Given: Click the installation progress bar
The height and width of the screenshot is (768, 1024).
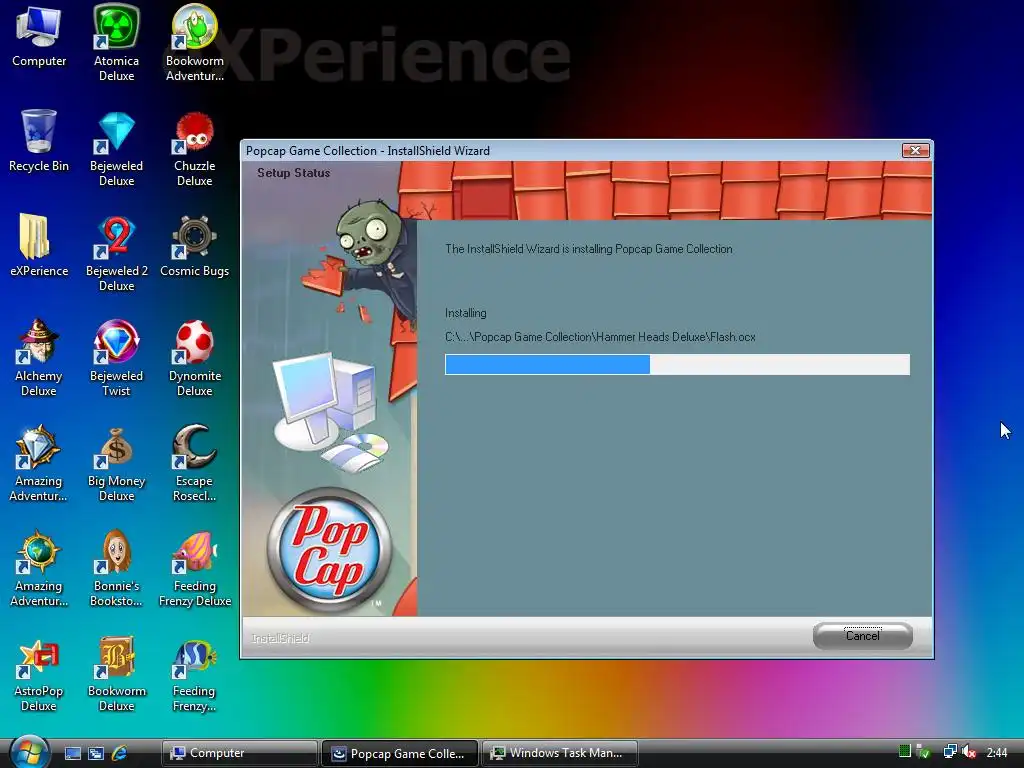Looking at the screenshot, I should coord(677,364).
